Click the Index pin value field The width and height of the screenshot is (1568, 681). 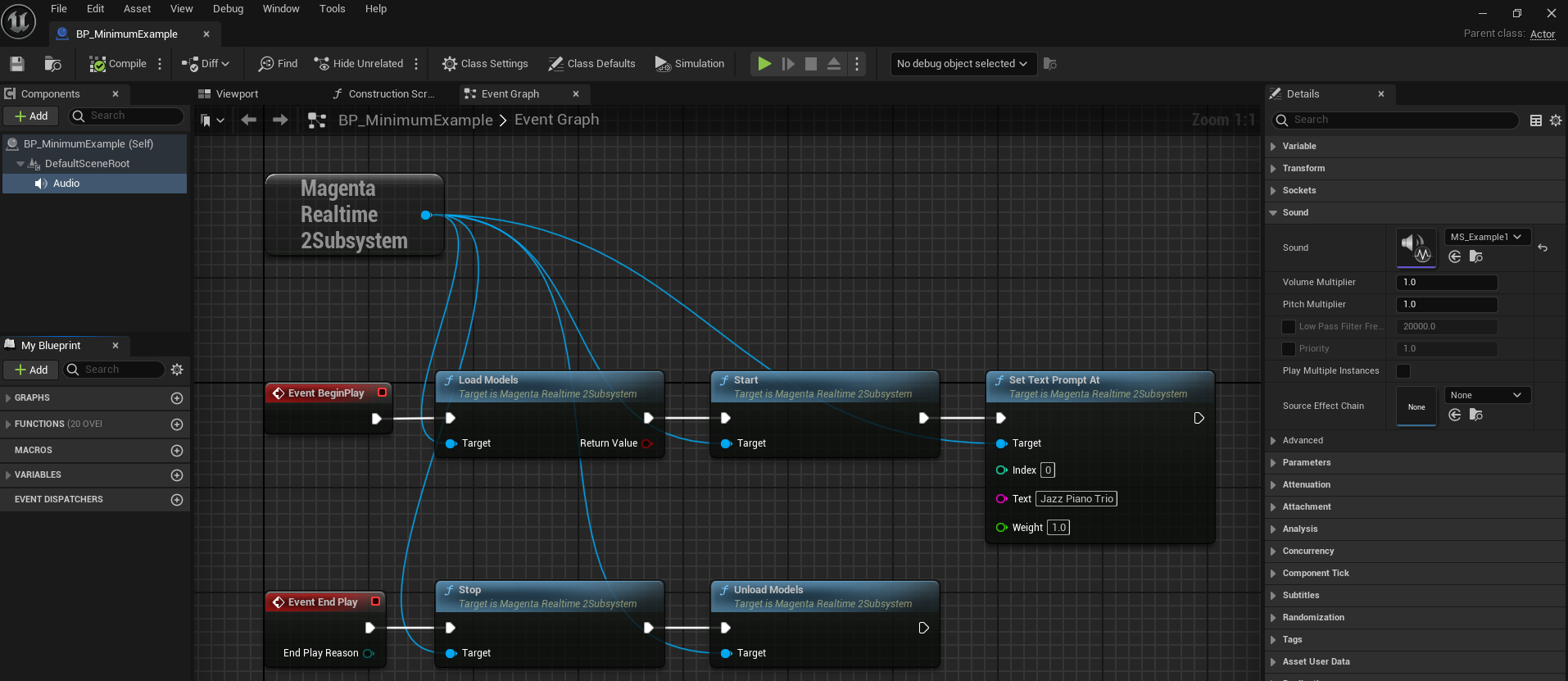[x=1048, y=470]
